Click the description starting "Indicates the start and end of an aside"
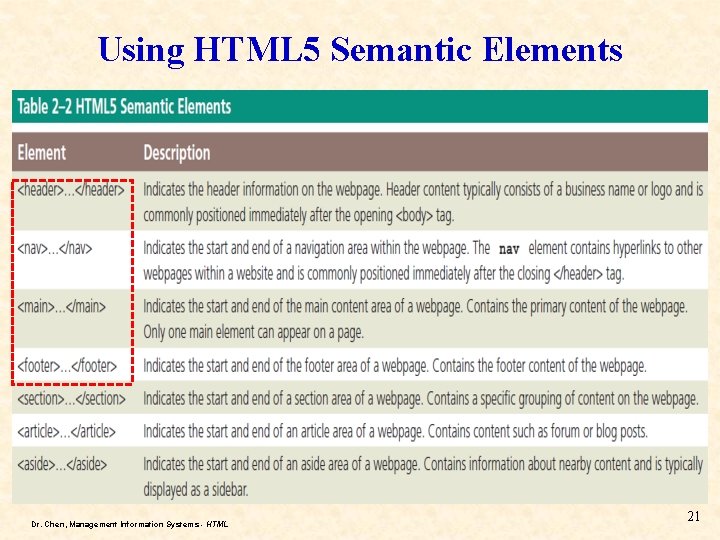 point(423,477)
